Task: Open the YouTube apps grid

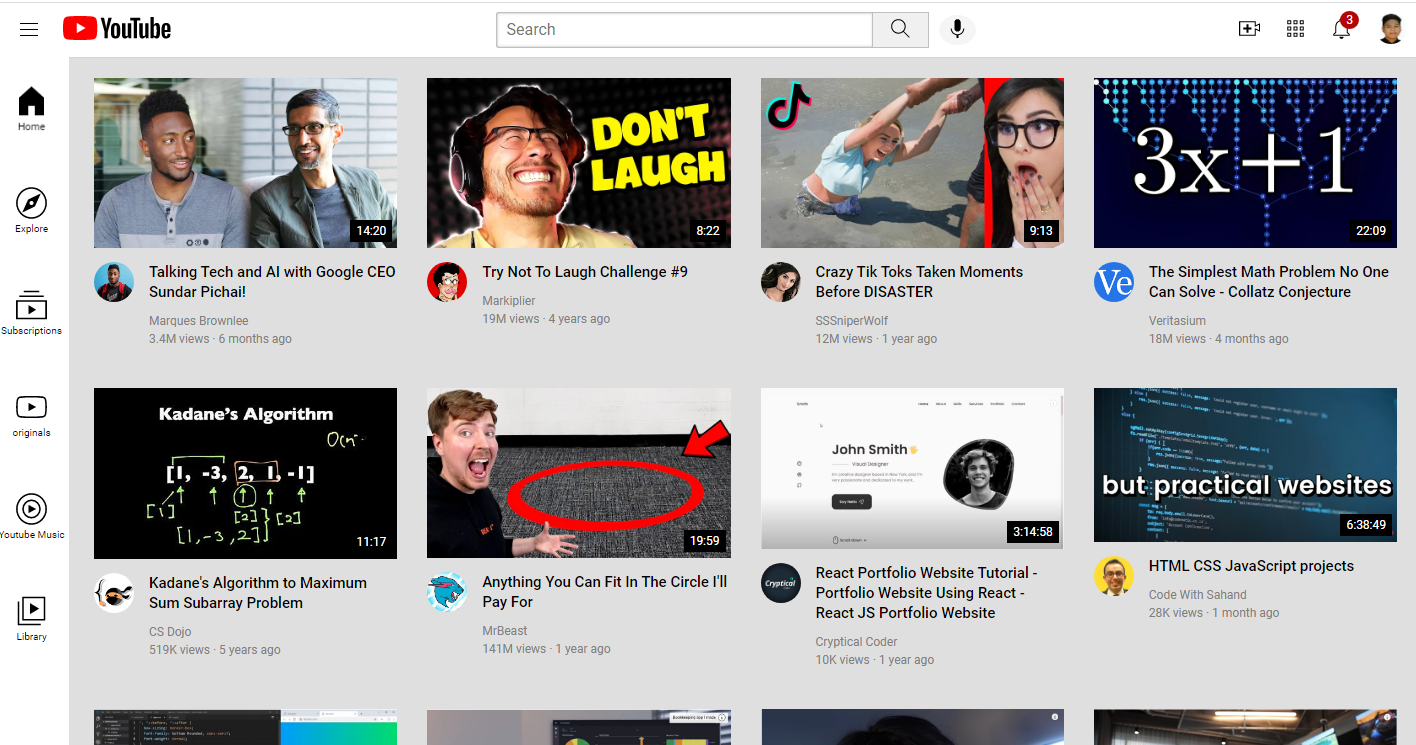Action: [x=1296, y=29]
